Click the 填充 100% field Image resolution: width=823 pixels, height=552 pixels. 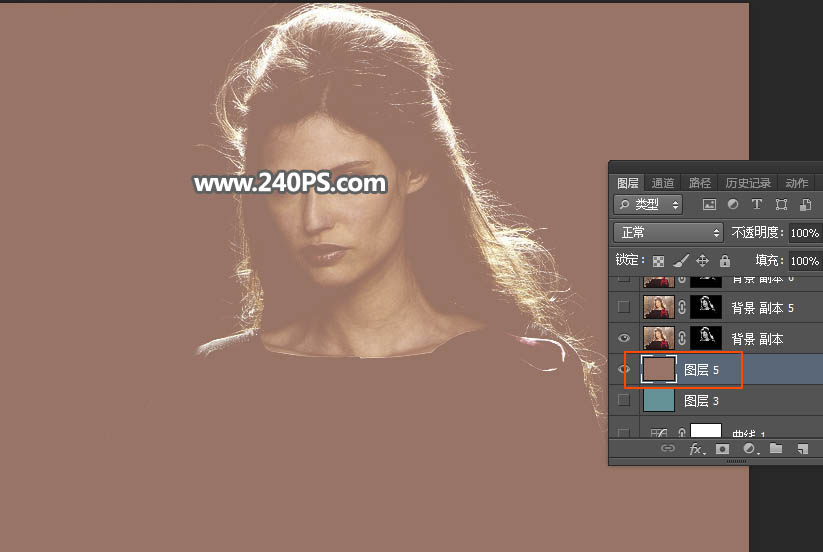[805, 260]
